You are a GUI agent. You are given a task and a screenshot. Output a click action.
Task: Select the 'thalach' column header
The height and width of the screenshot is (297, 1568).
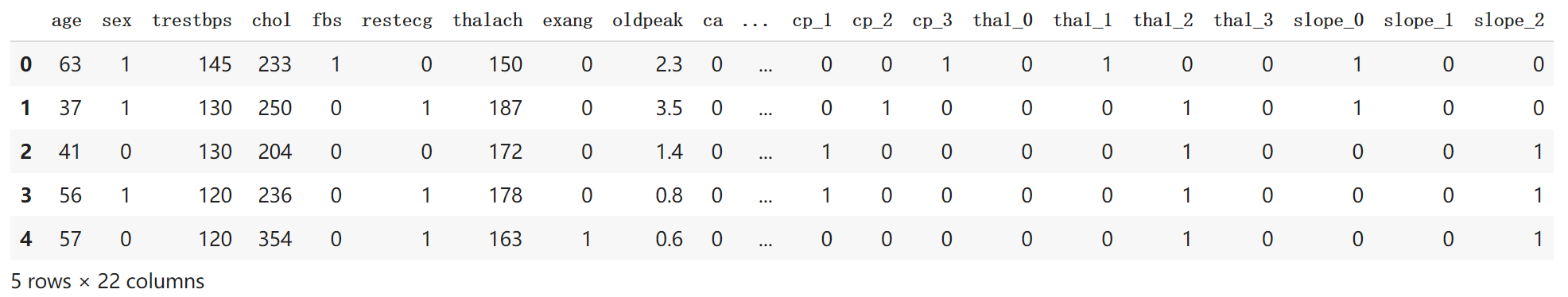(x=487, y=21)
